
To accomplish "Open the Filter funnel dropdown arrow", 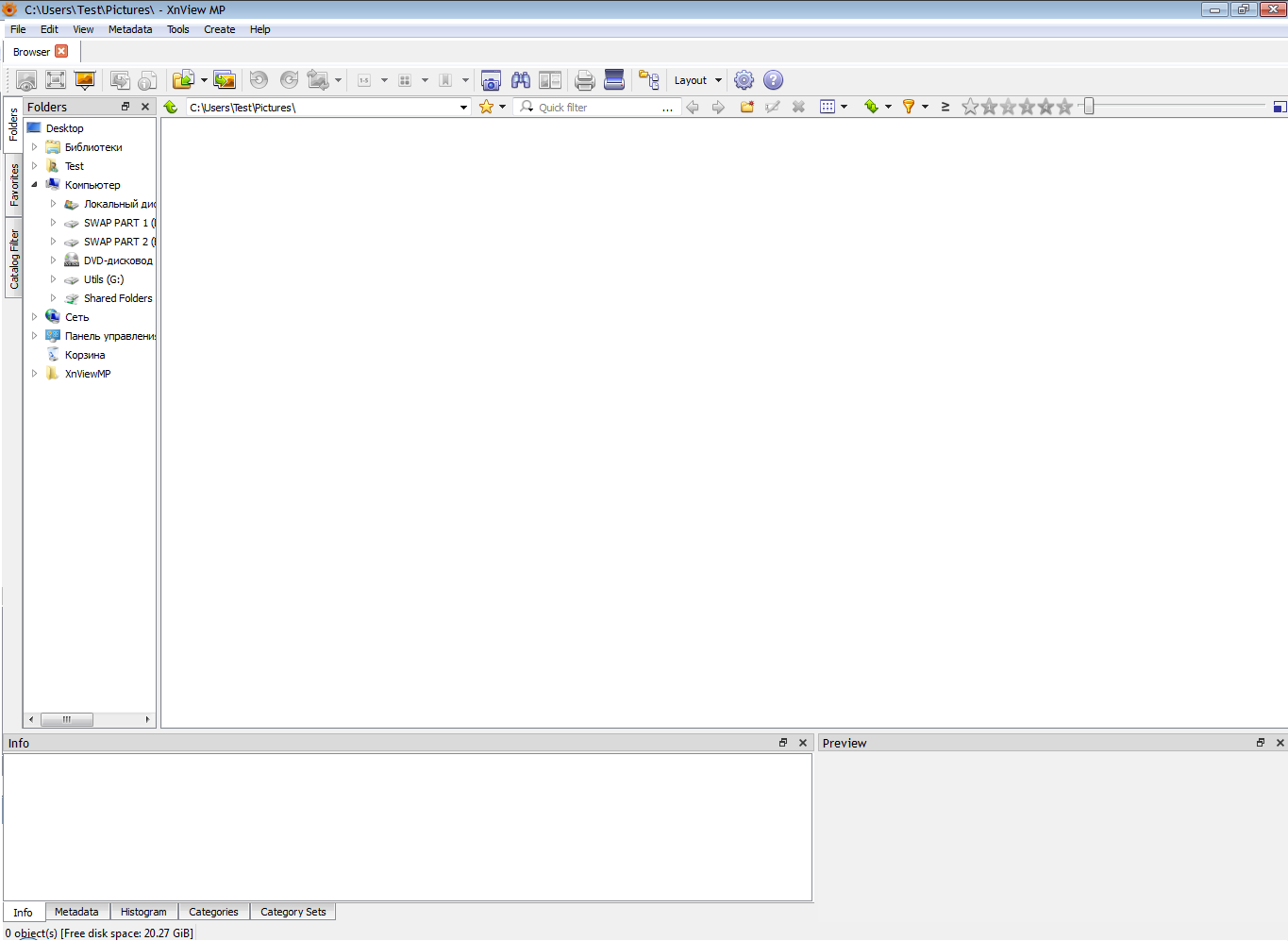I will (x=925, y=107).
